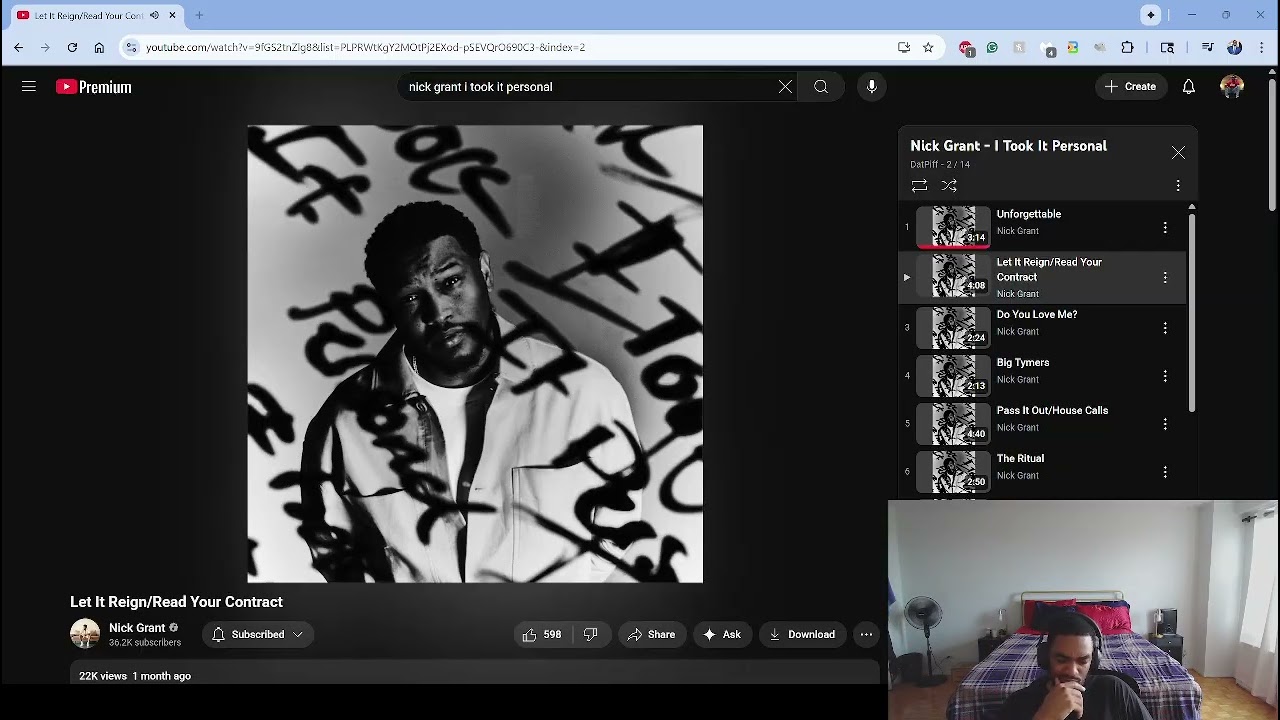This screenshot has height=720, width=1280.
Task: Select Pass It Out/House Calls track title
Action: pyautogui.click(x=1052, y=411)
